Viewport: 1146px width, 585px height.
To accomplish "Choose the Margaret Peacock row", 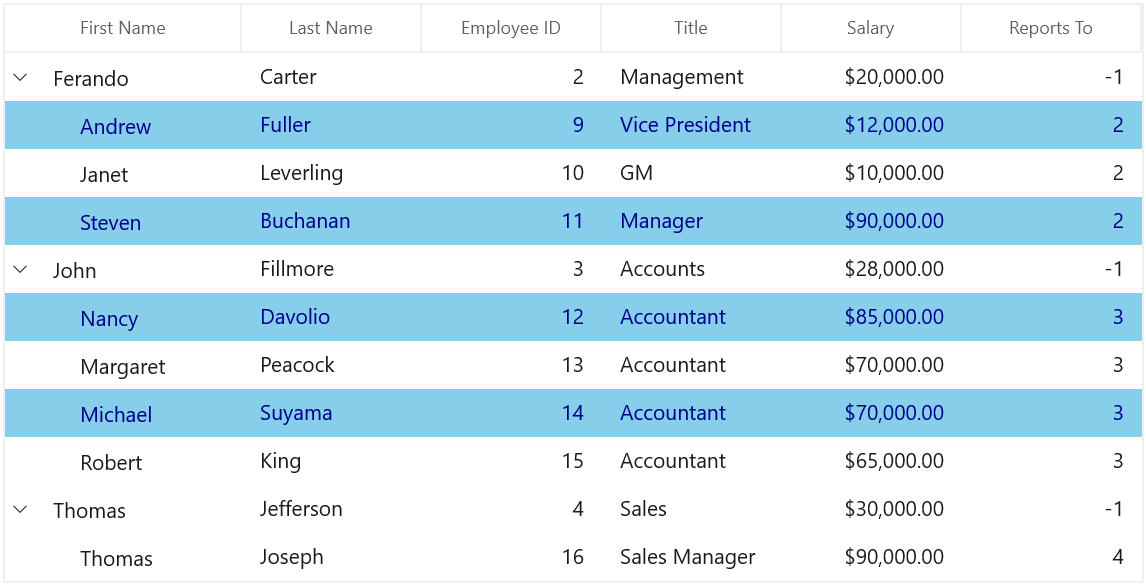I will pyautogui.click(x=573, y=365).
